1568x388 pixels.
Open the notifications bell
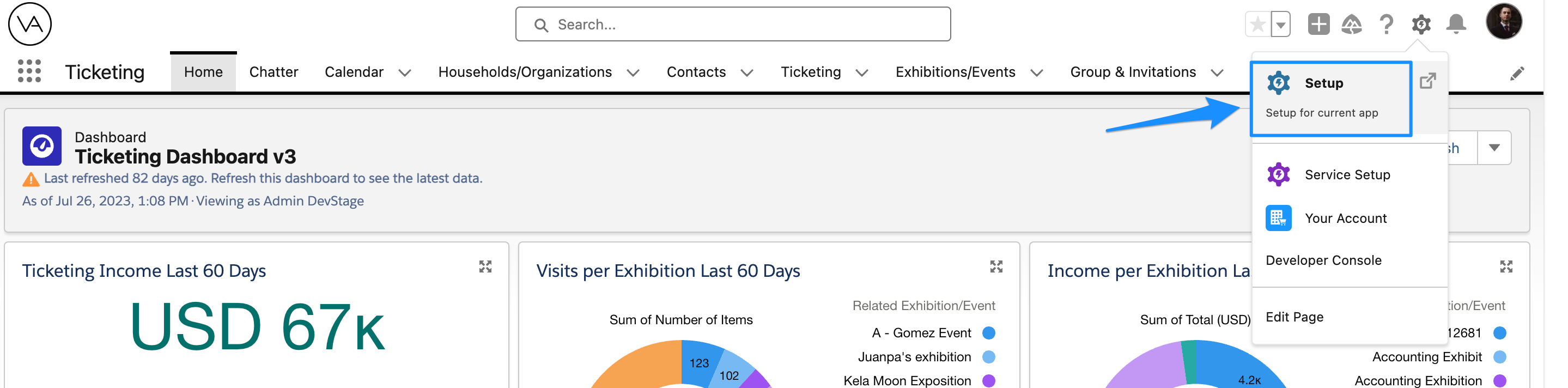1456,25
